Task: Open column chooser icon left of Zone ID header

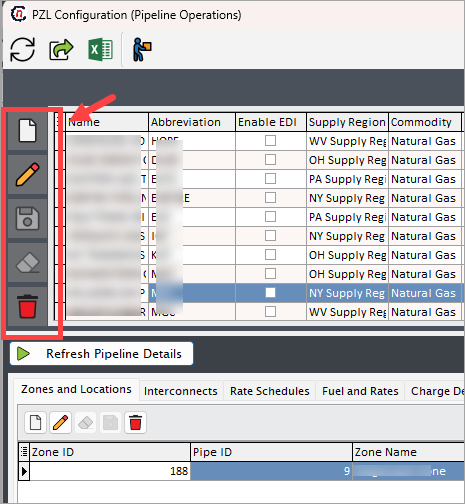Action: pos(24,452)
